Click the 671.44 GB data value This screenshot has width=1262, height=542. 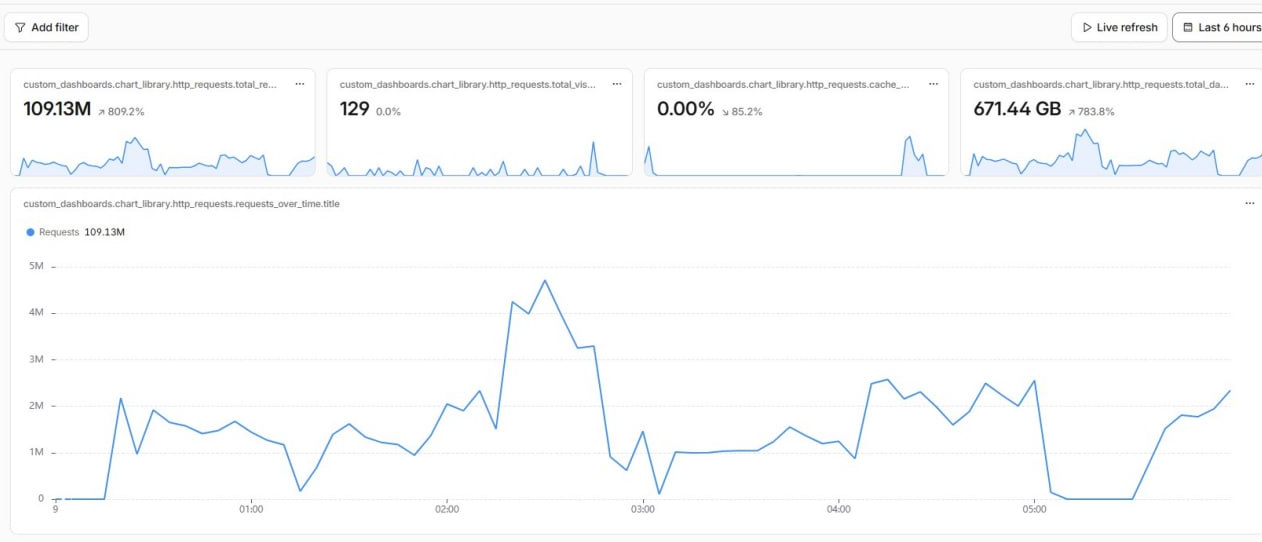click(1017, 109)
